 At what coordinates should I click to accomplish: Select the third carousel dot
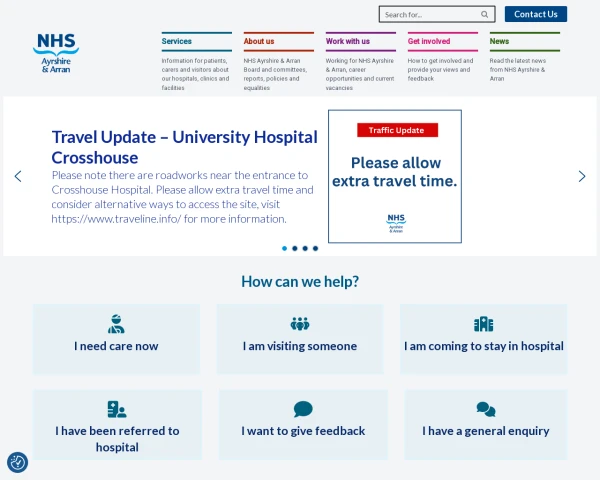[305, 248]
